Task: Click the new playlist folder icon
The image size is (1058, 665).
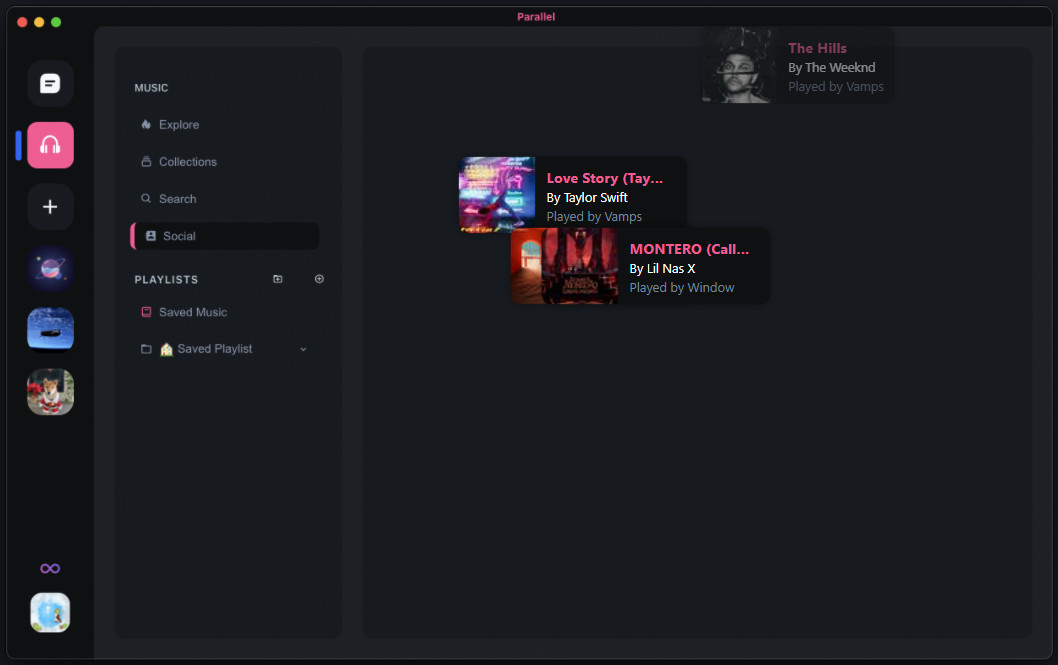Action: click(277, 279)
